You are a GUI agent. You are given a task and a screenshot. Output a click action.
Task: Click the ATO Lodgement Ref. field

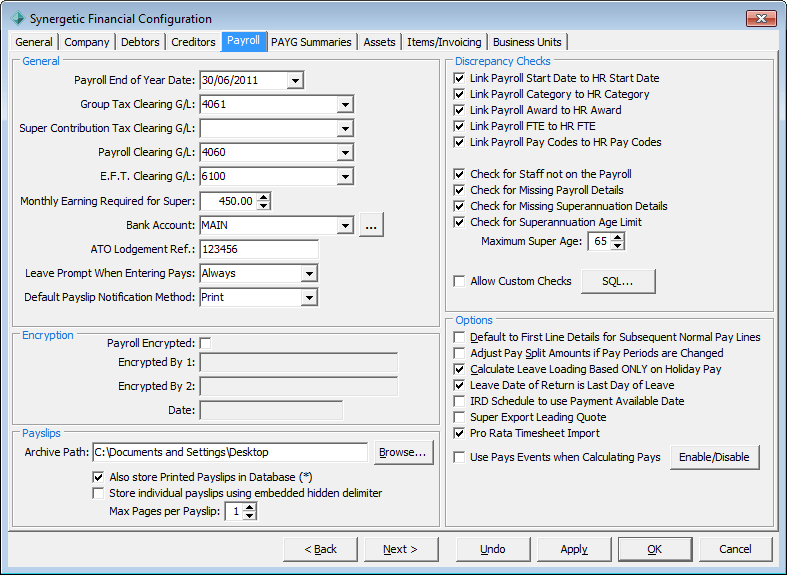259,249
